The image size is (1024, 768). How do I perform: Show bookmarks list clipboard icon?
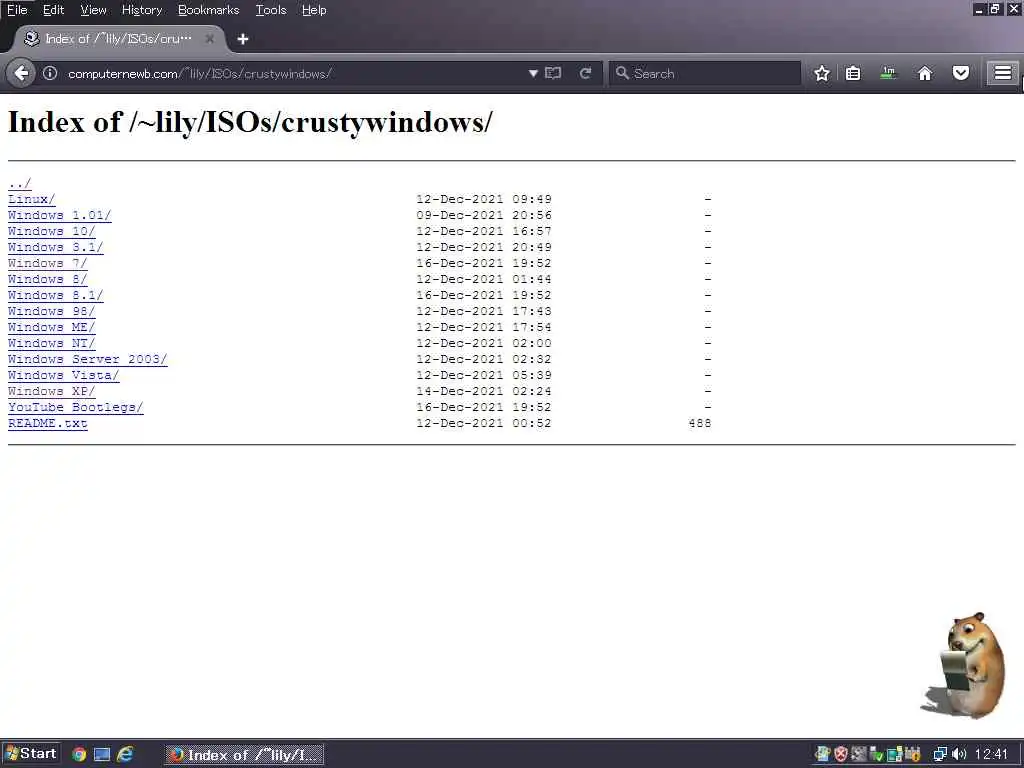[853, 73]
